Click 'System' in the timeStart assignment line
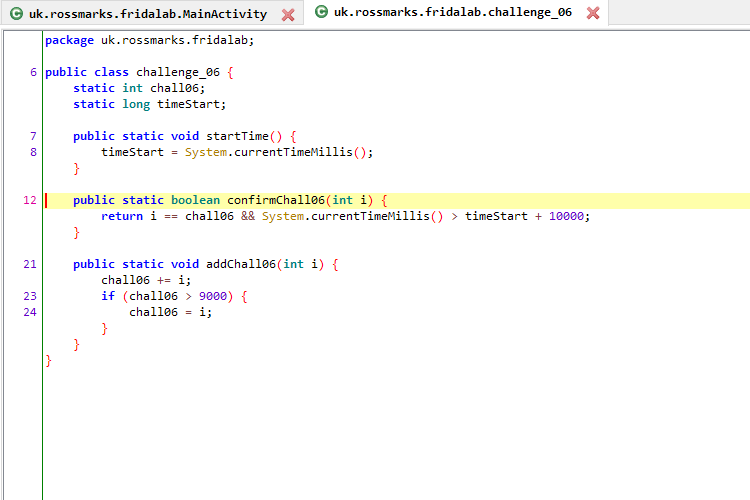This screenshot has width=750, height=500. point(206,152)
